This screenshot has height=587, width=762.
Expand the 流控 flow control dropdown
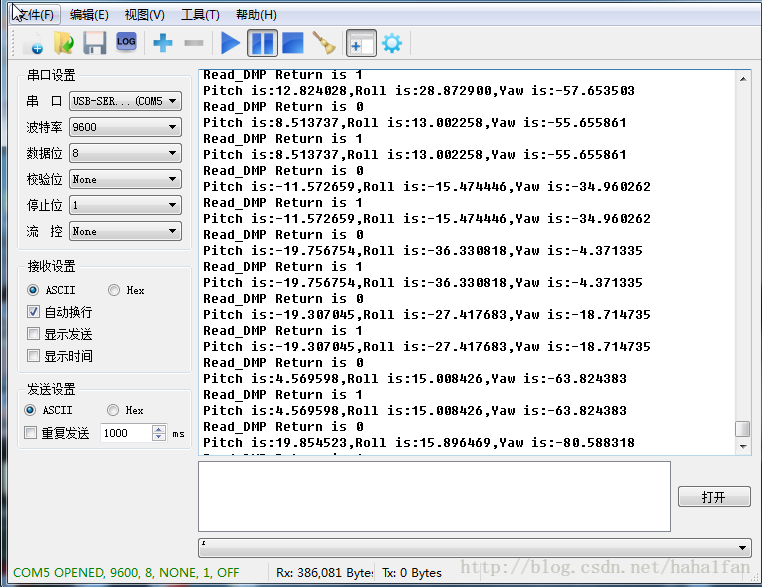(x=125, y=231)
